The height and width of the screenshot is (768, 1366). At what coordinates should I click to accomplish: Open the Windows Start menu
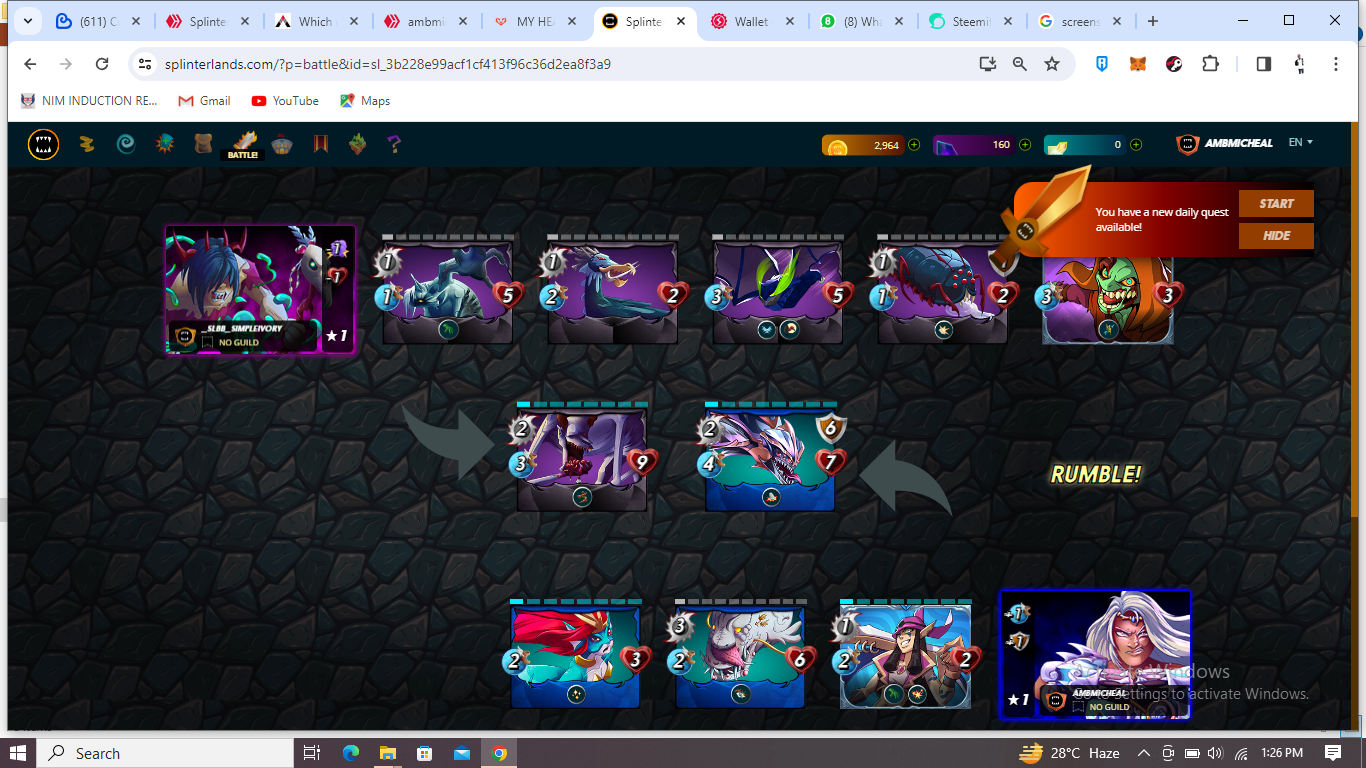pos(18,753)
